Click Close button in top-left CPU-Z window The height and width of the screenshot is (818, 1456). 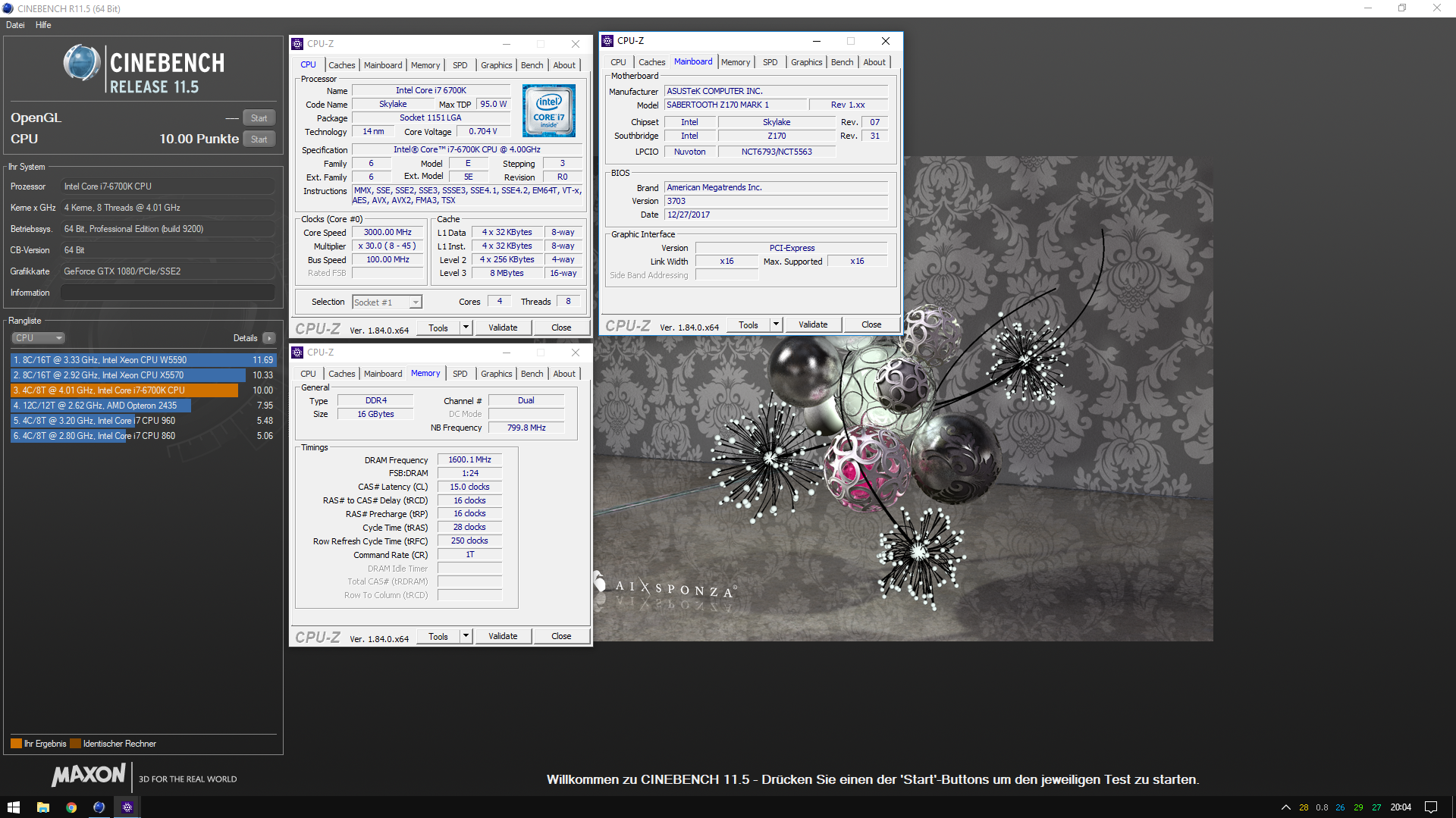(x=561, y=328)
